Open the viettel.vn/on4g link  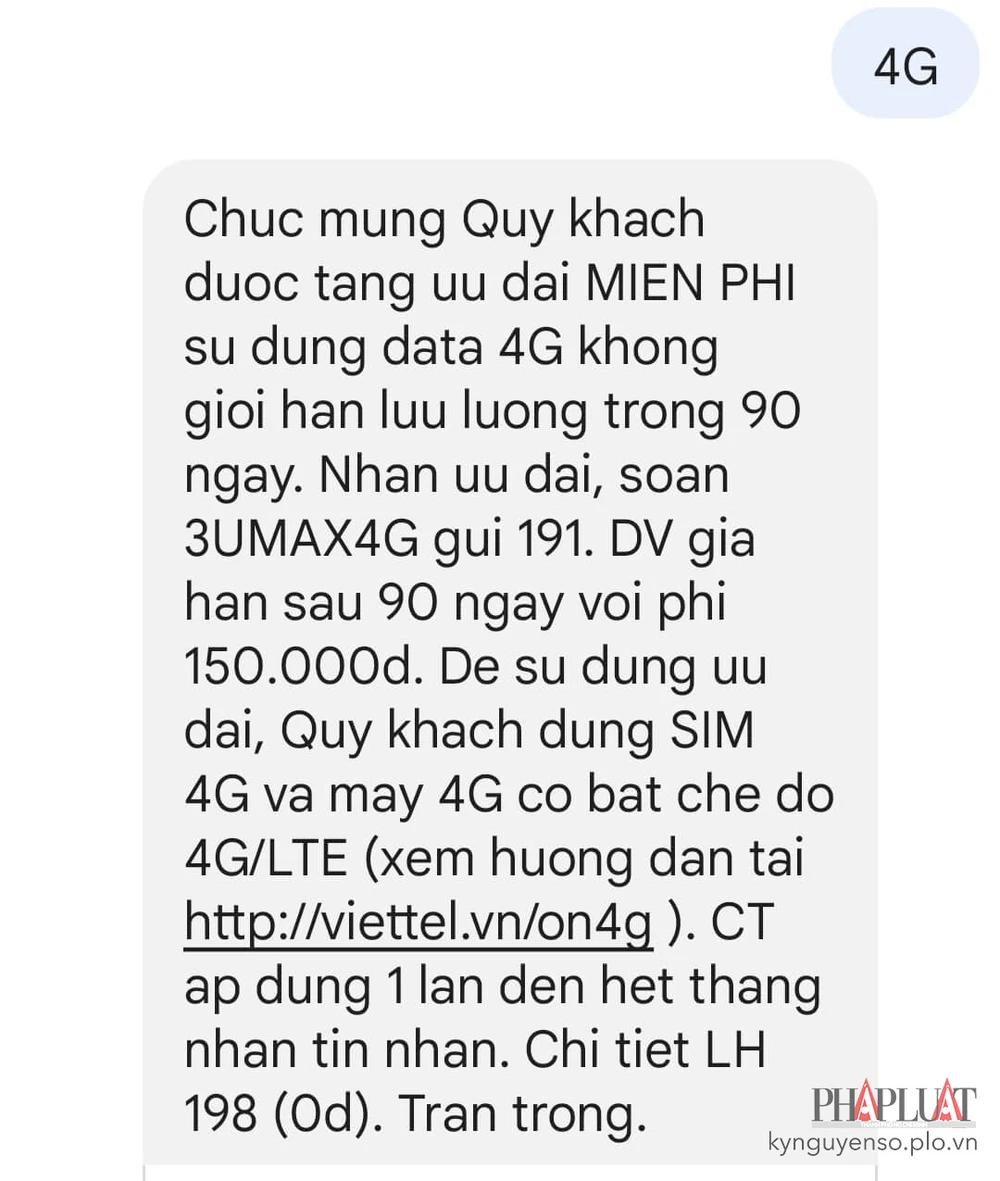point(418,923)
